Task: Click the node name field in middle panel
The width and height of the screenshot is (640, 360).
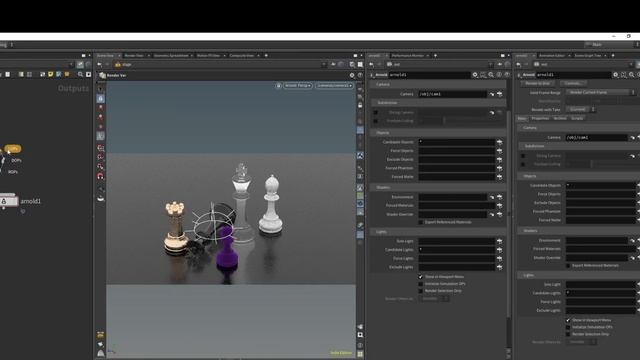Action: [x=429, y=75]
